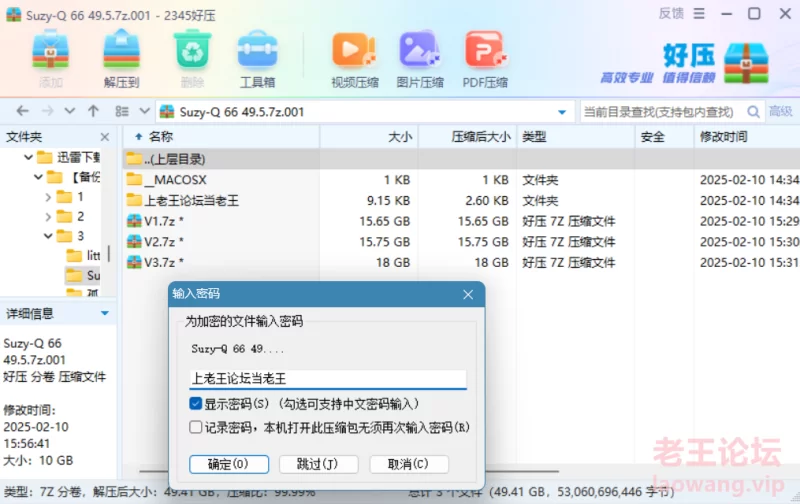Click the 好压 logo archive icon
The image size is (800, 504).
(746, 63)
